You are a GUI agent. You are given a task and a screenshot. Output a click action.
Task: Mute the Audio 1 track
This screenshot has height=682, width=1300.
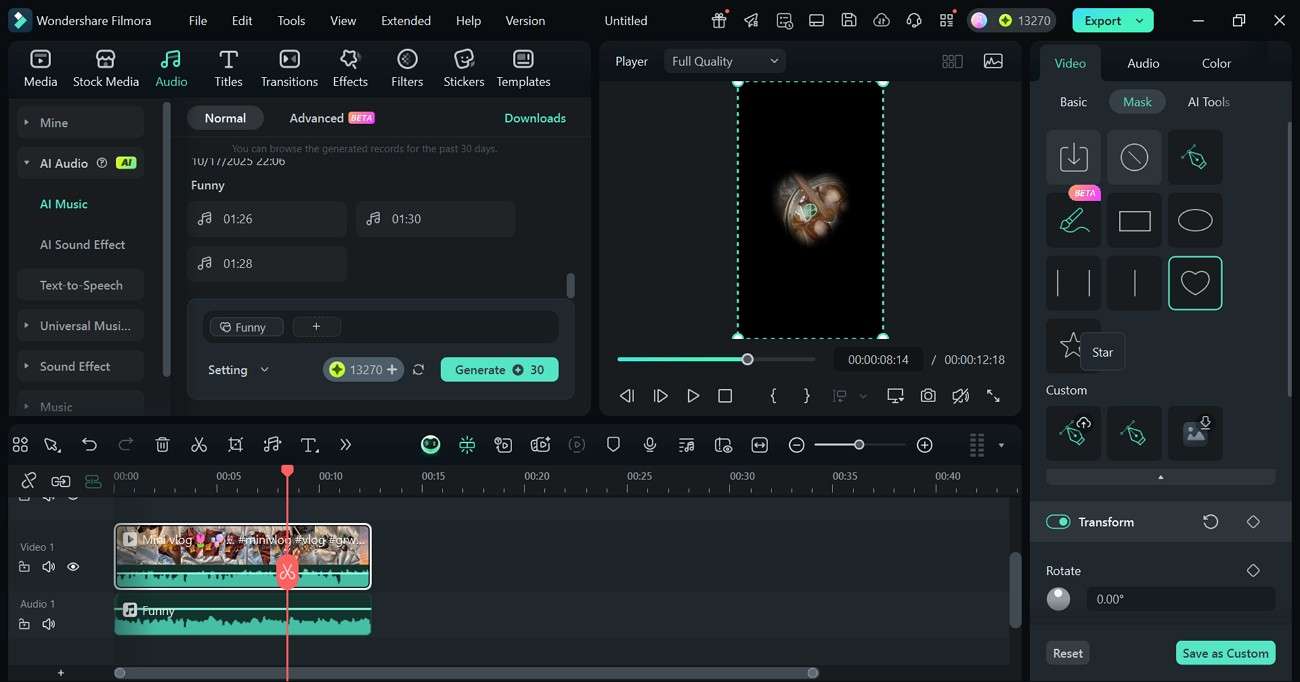[48, 624]
